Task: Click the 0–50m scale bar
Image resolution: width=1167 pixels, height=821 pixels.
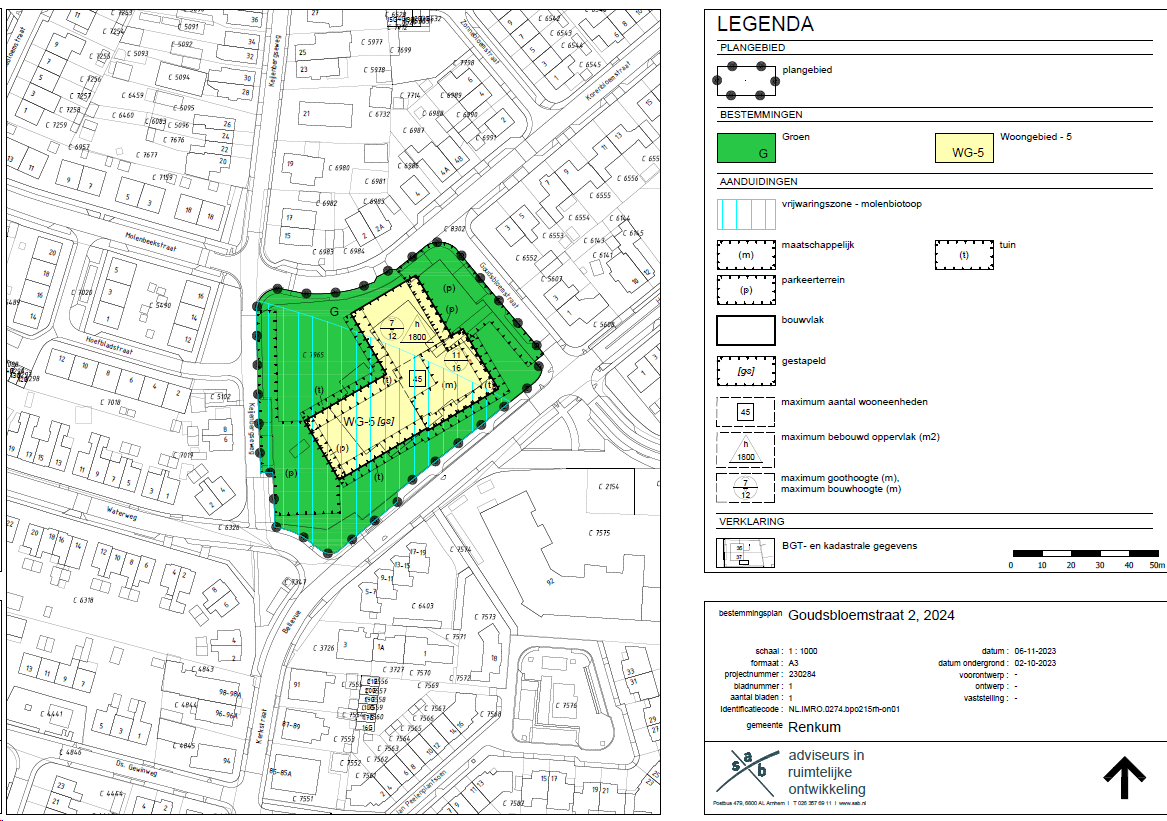Action: click(1085, 554)
